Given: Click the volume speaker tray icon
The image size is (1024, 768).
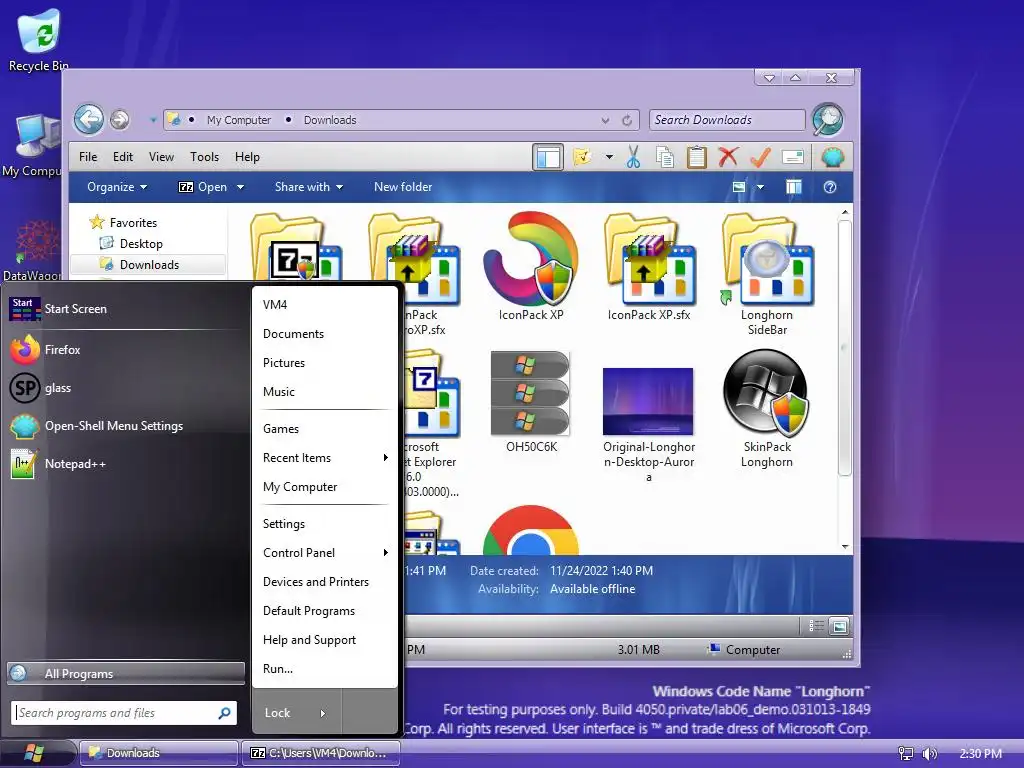Looking at the screenshot, I should coord(929,754).
